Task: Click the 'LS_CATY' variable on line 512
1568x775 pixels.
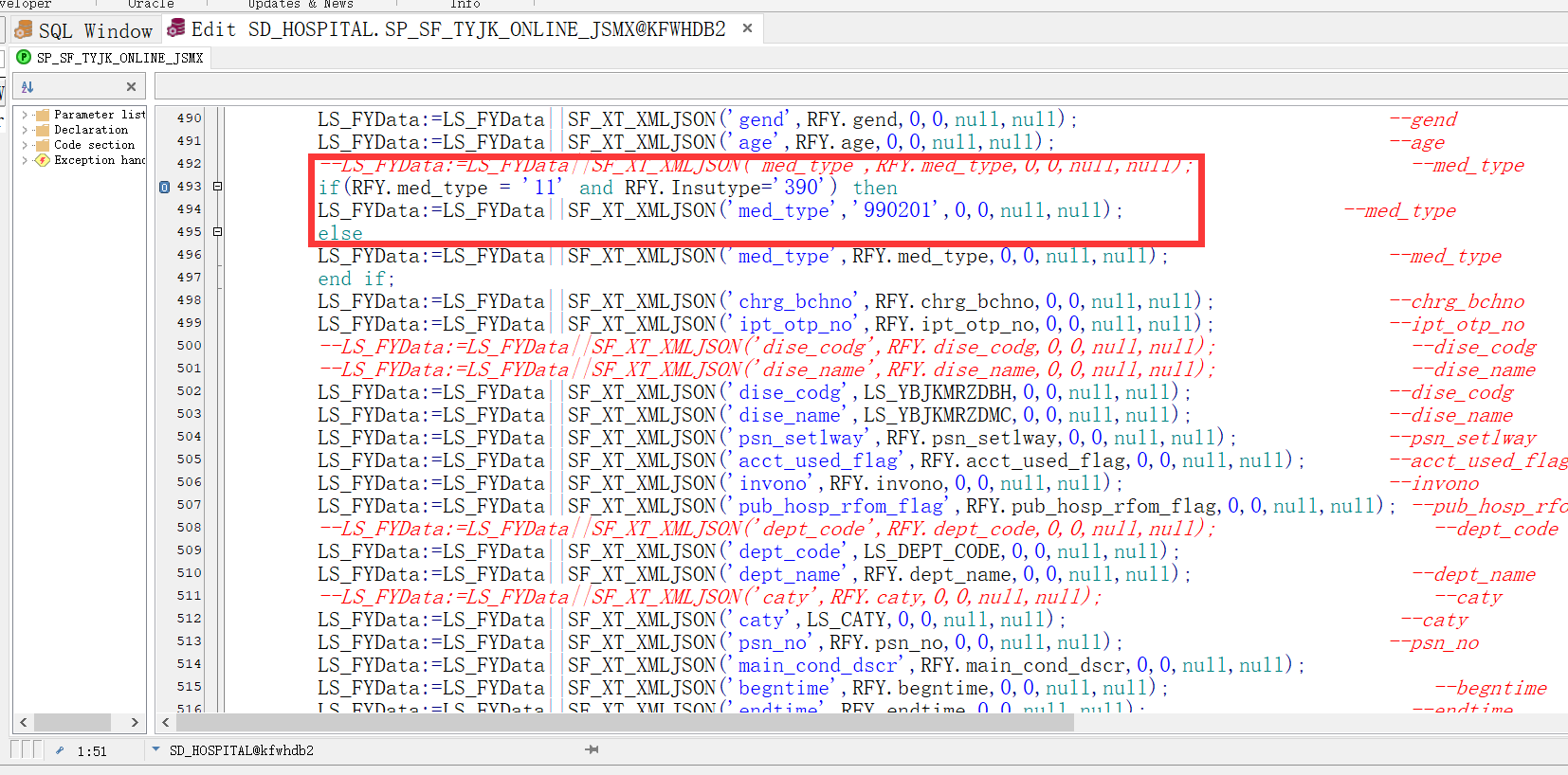Action: coord(847,620)
